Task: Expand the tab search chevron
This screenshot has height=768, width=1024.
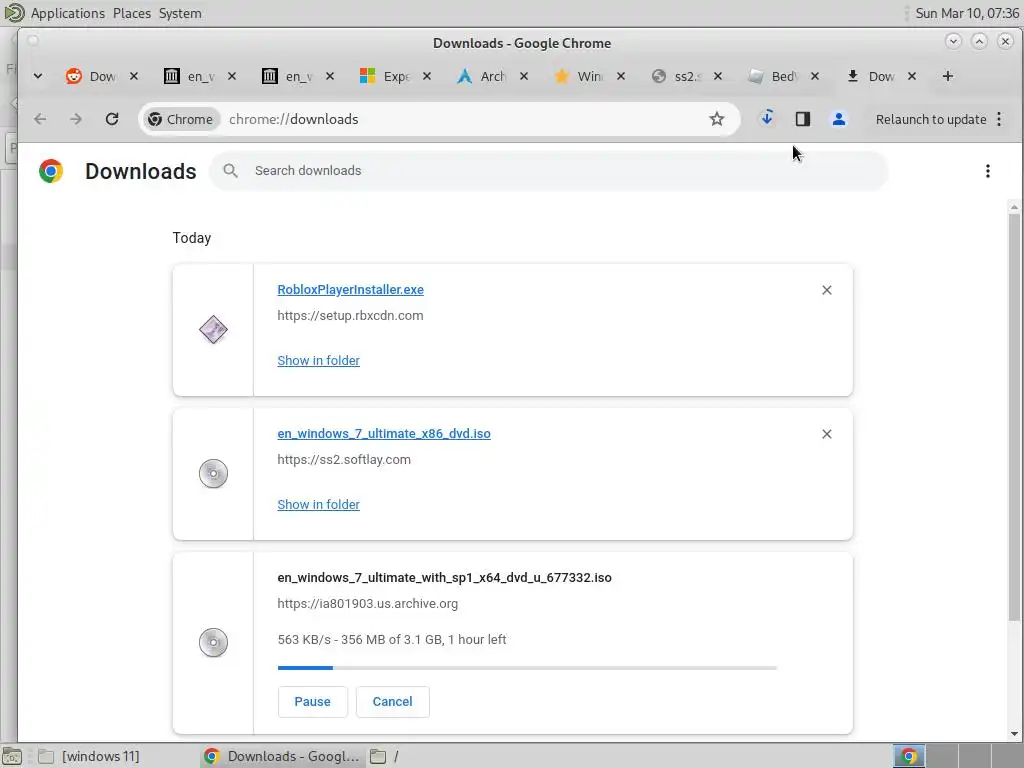Action: click(x=38, y=76)
